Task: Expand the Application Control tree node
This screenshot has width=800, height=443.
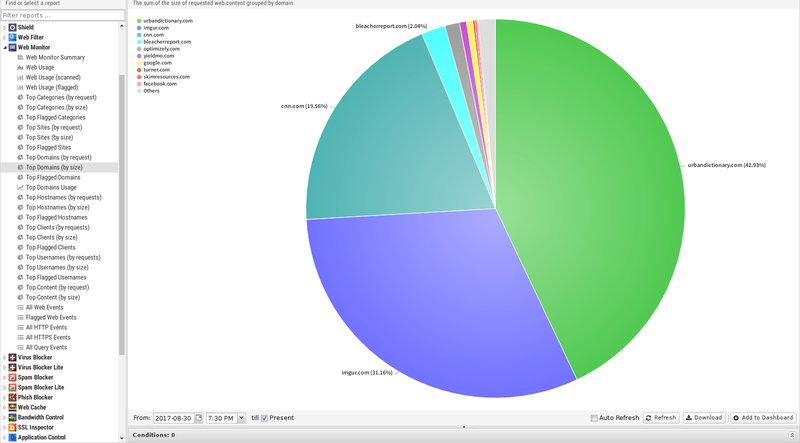Action: (5, 437)
